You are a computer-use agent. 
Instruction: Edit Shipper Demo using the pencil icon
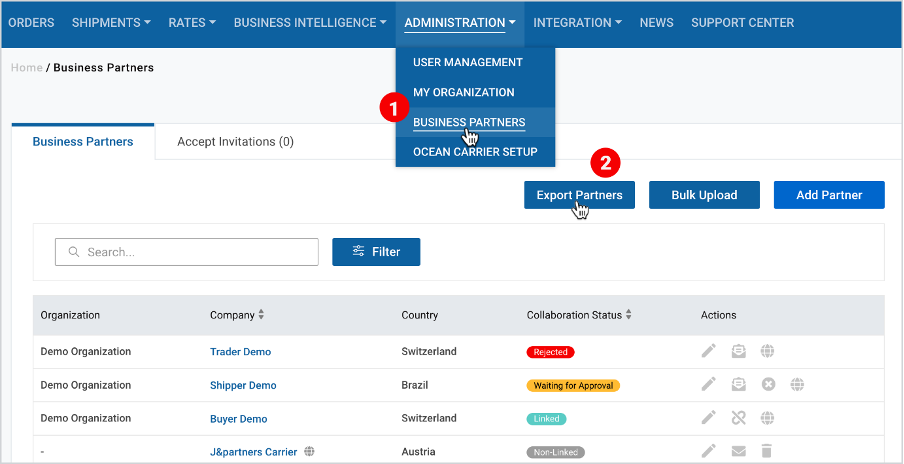[x=709, y=384]
